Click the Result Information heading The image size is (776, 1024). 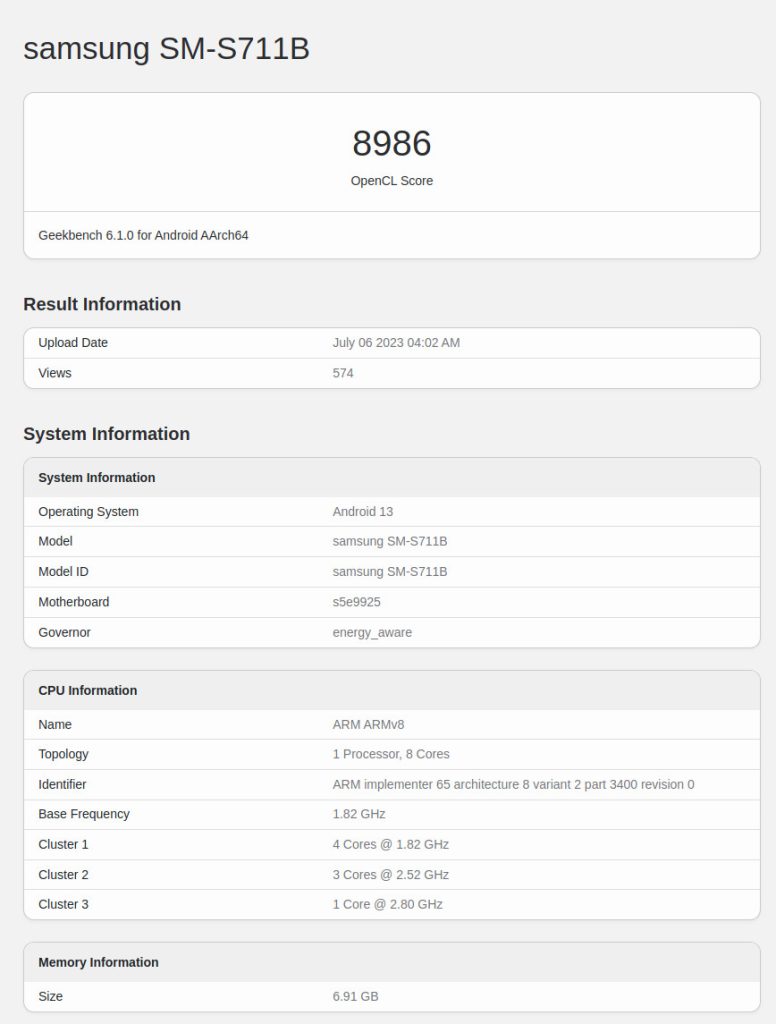coord(102,304)
